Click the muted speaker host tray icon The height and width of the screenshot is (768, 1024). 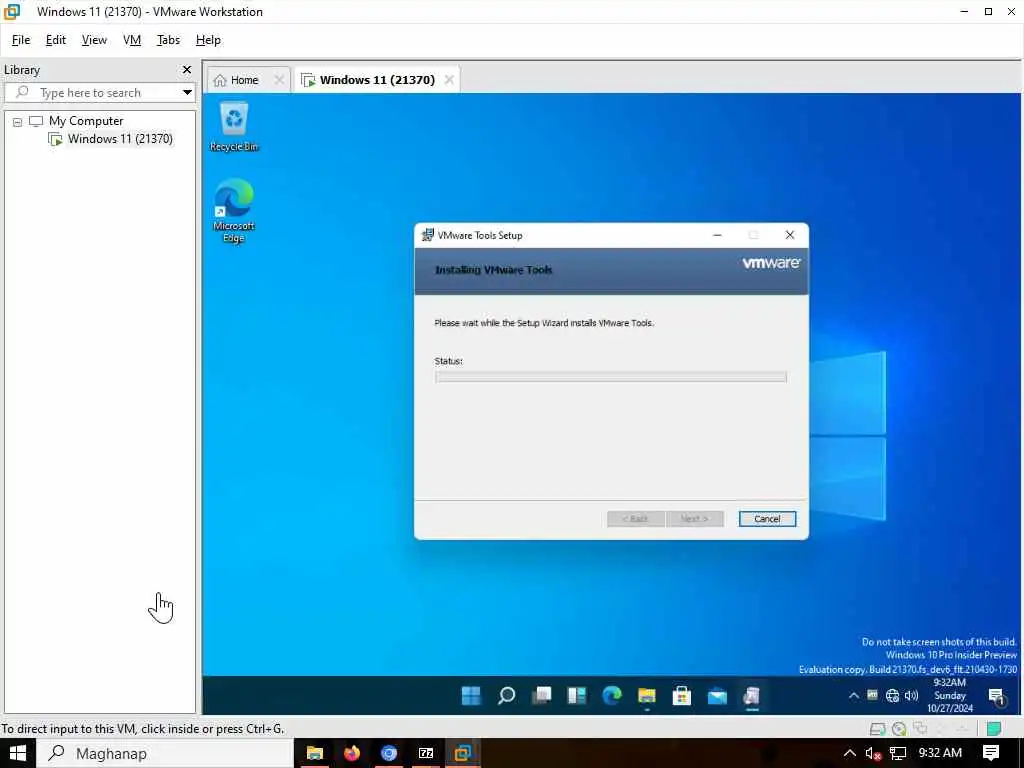pyautogui.click(x=873, y=754)
